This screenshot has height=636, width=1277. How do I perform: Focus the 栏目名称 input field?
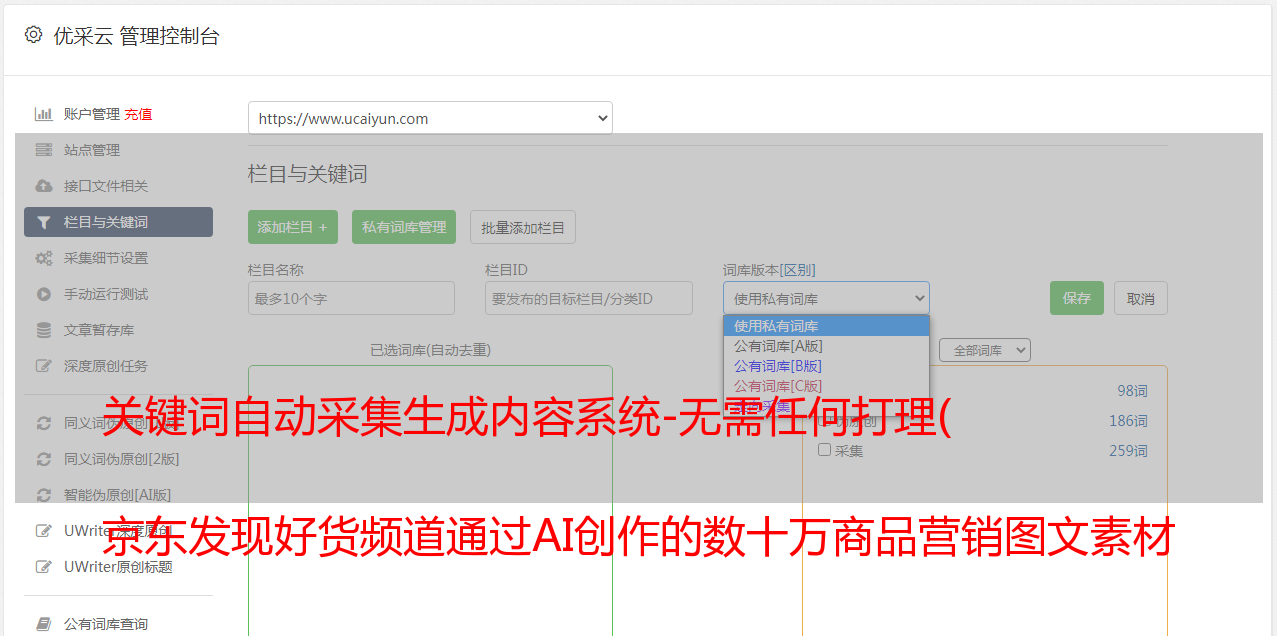click(x=351, y=298)
